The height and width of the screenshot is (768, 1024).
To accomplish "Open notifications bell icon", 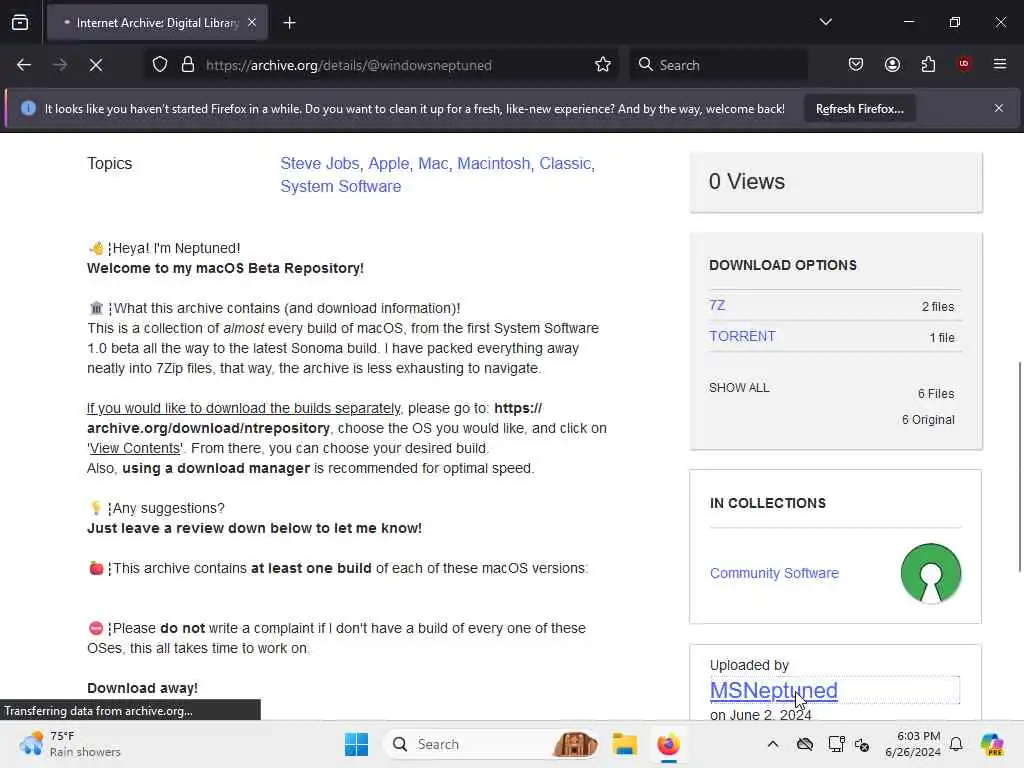I will (x=956, y=744).
